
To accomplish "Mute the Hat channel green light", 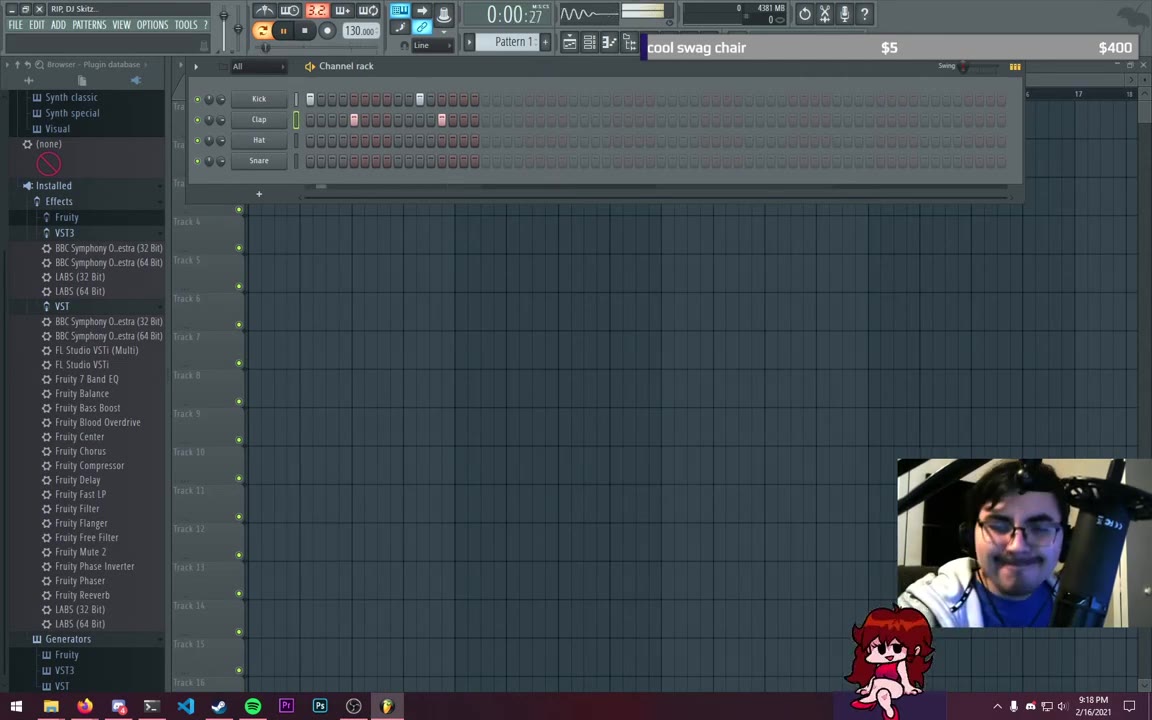I will tap(197, 140).
